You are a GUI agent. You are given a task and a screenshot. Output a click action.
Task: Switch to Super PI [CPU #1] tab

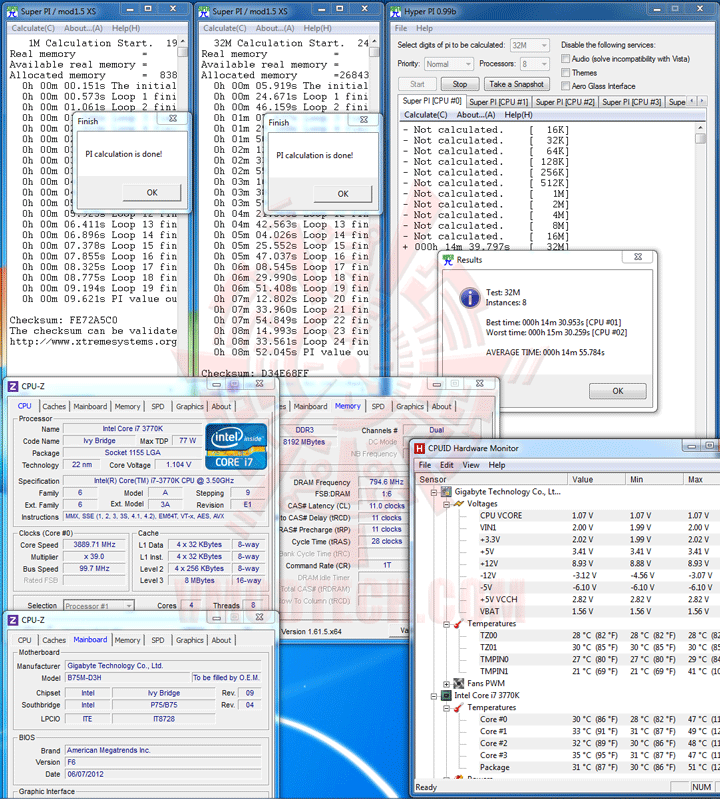pyautogui.click(x=498, y=102)
